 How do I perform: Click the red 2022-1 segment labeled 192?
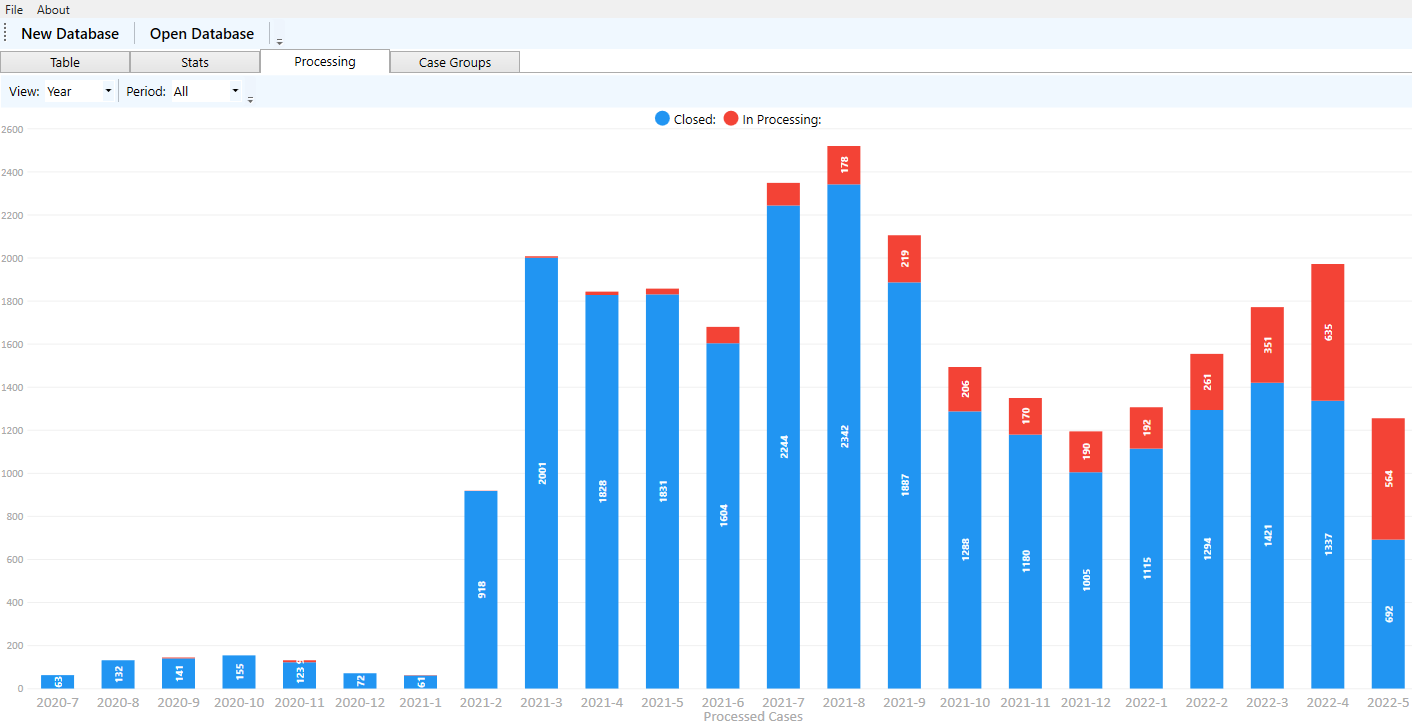[x=1146, y=428]
